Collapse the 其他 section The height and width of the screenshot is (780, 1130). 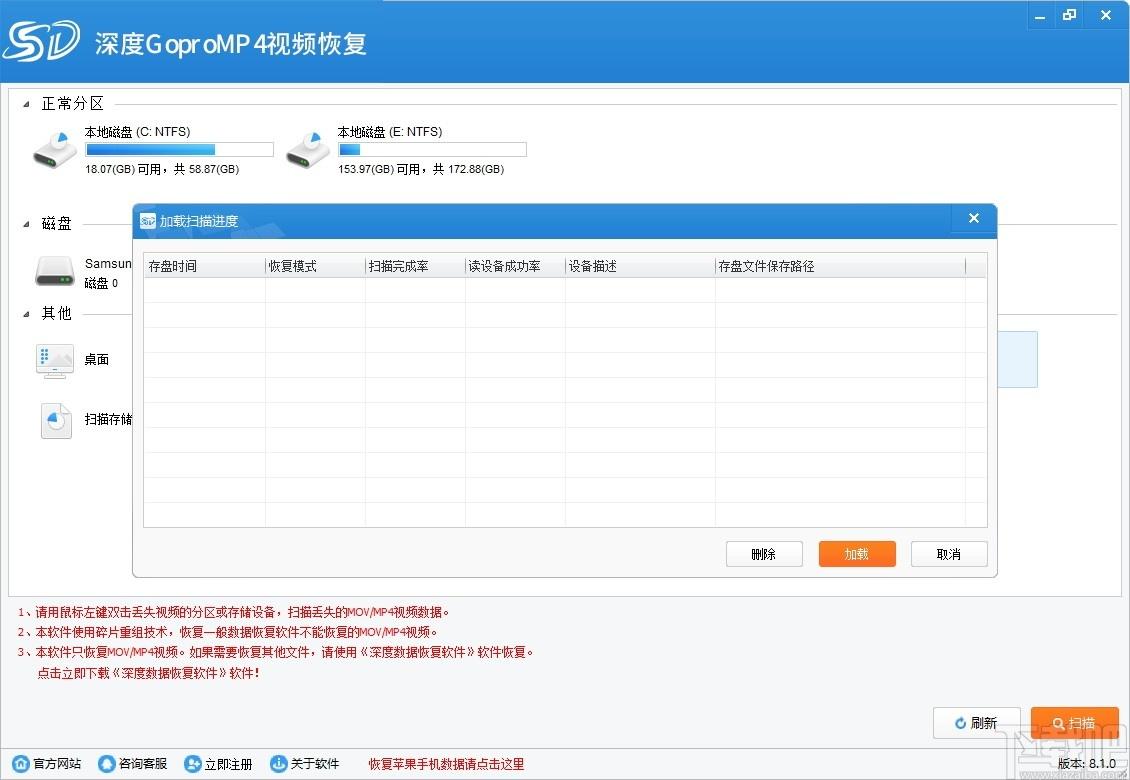tap(26, 314)
